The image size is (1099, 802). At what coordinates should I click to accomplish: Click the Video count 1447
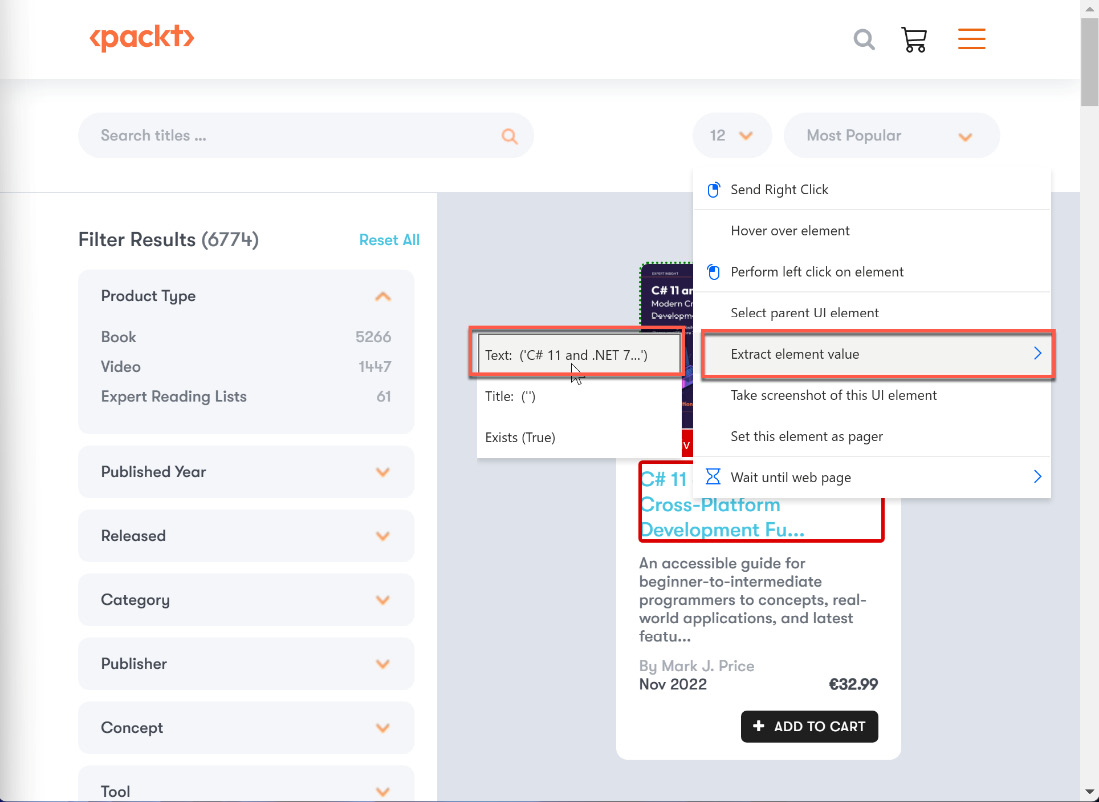pos(375,367)
